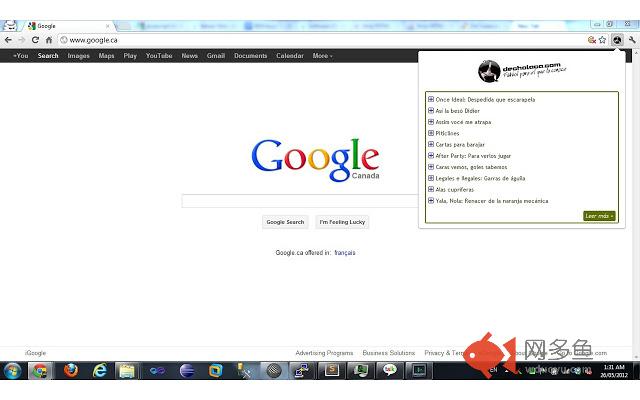Click the decholapa.com logo in the popup
This screenshot has height=400, width=640.
pyautogui.click(x=522, y=71)
